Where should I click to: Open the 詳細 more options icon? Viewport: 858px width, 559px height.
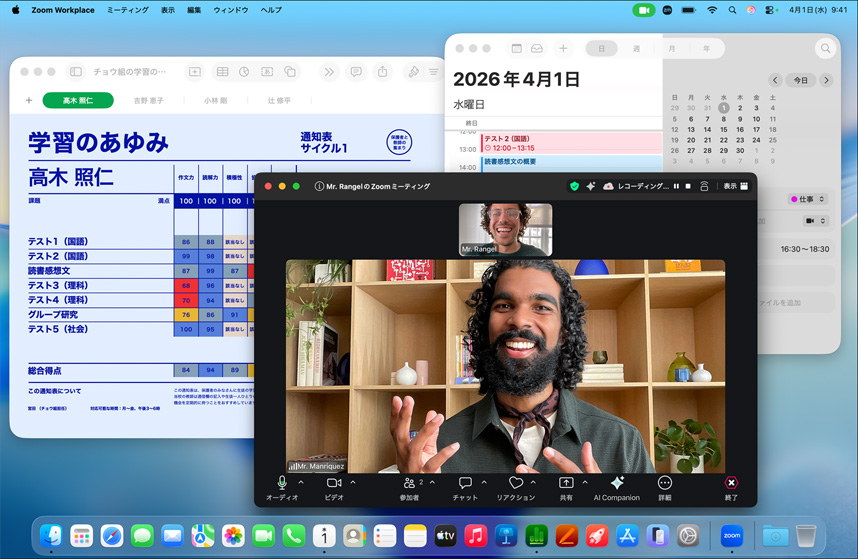point(665,483)
